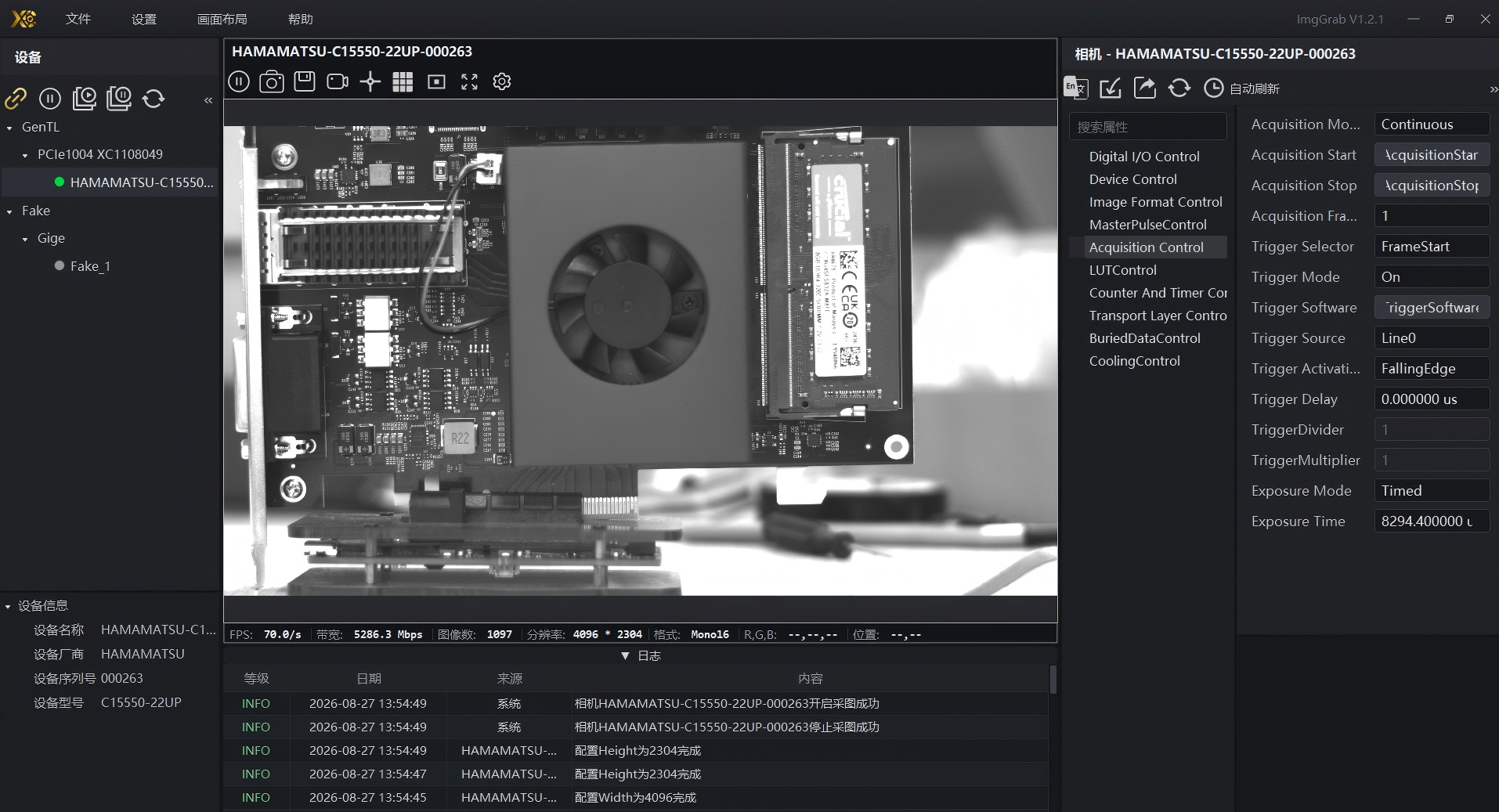The height and width of the screenshot is (812, 1499).
Task: Open the Trigger Activation FallingEdge dropdown
Action: click(1432, 369)
